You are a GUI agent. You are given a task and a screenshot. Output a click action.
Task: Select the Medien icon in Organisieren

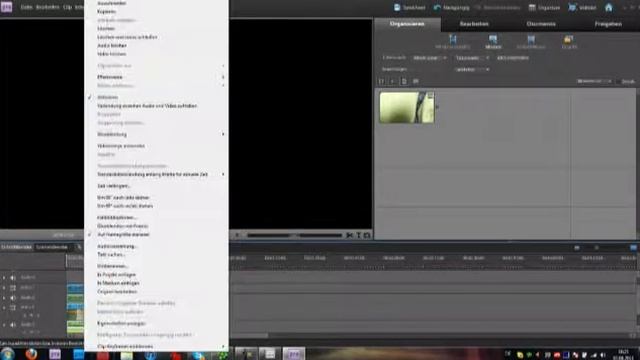(x=493, y=39)
